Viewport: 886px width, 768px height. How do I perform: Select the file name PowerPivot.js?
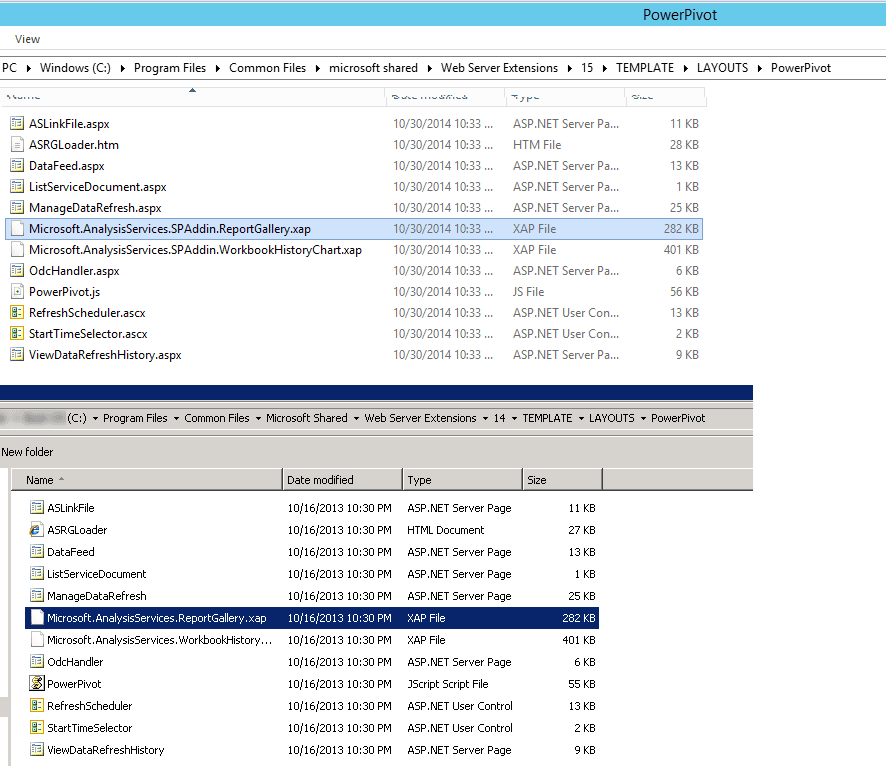tap(64, 292)
